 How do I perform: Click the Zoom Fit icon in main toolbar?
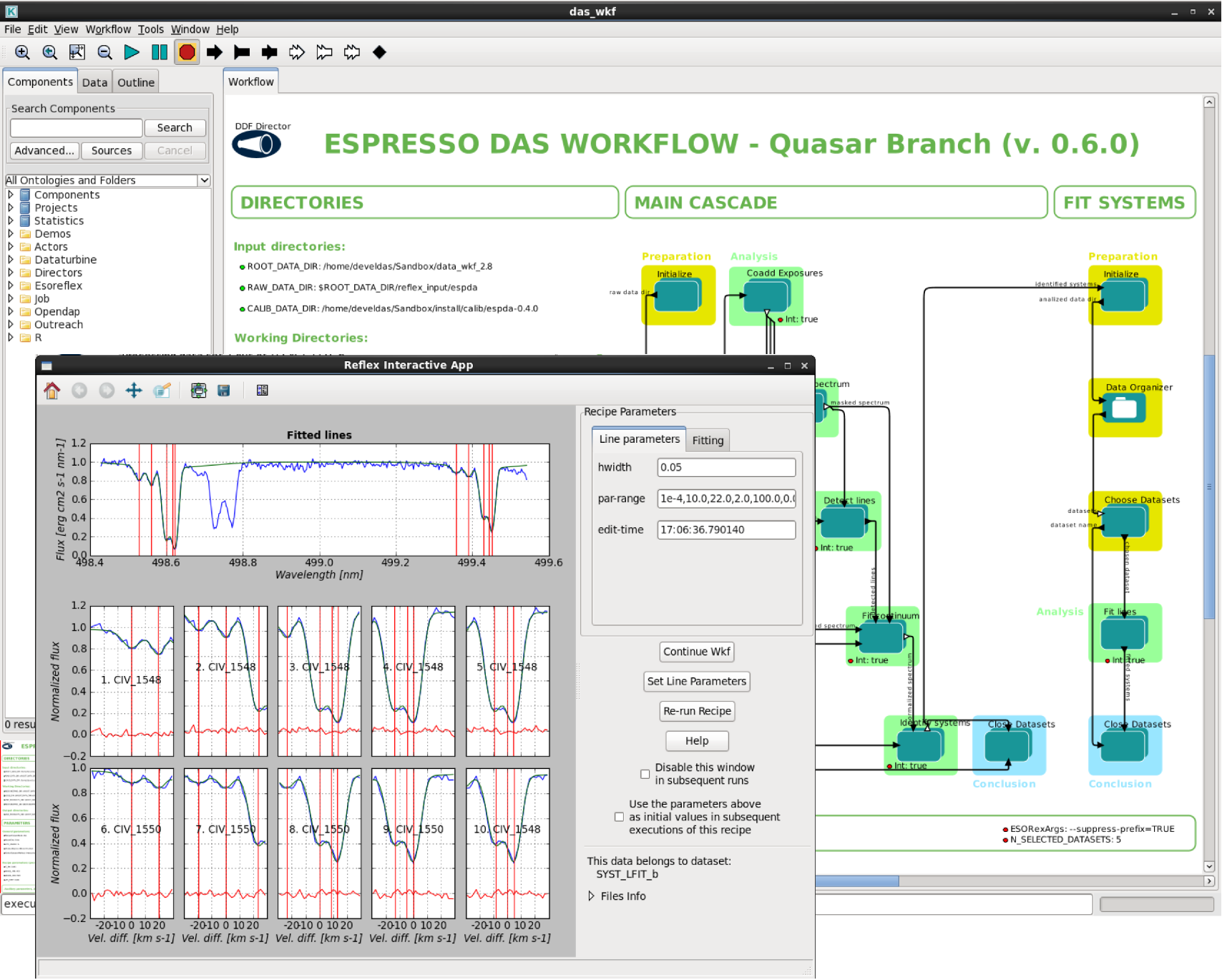coord(77,52)
